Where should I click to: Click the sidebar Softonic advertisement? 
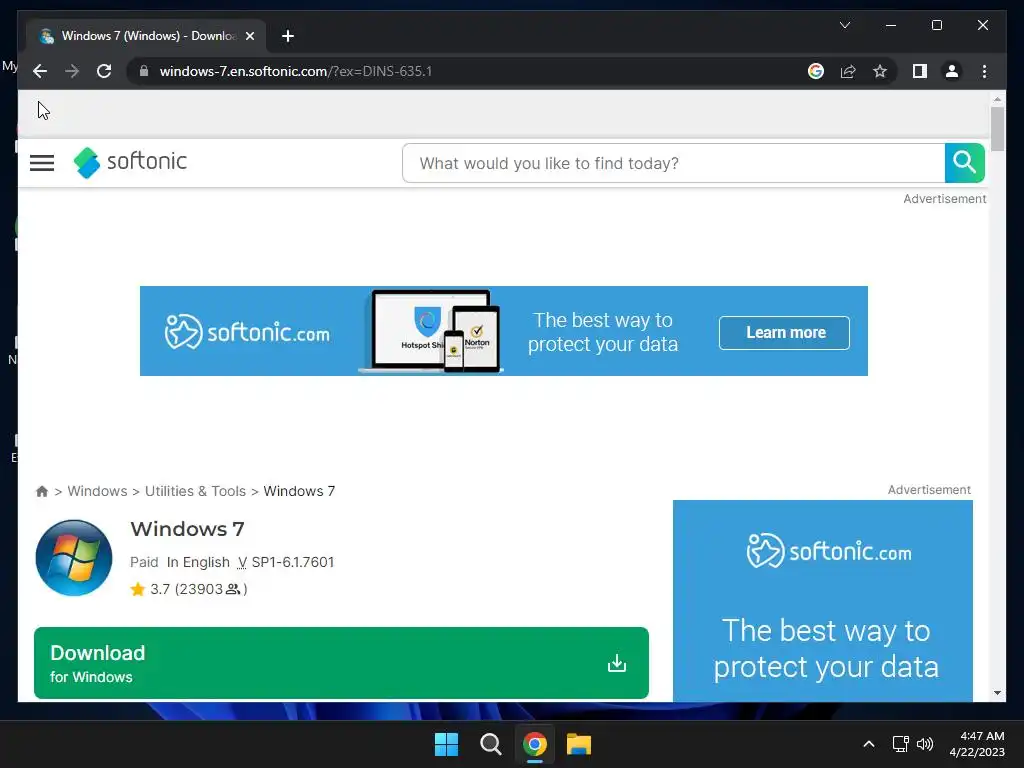(823, 601)
